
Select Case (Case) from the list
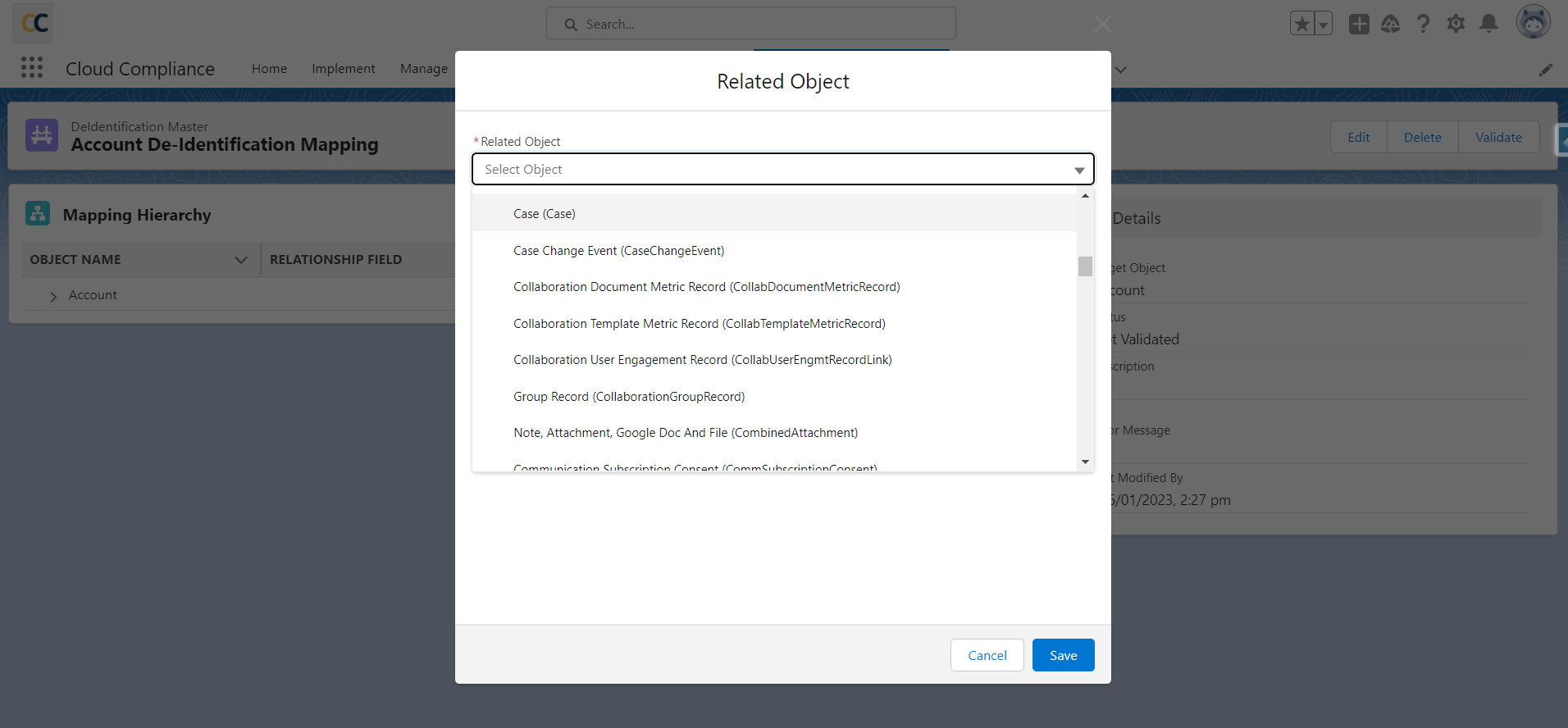(545, 214)
